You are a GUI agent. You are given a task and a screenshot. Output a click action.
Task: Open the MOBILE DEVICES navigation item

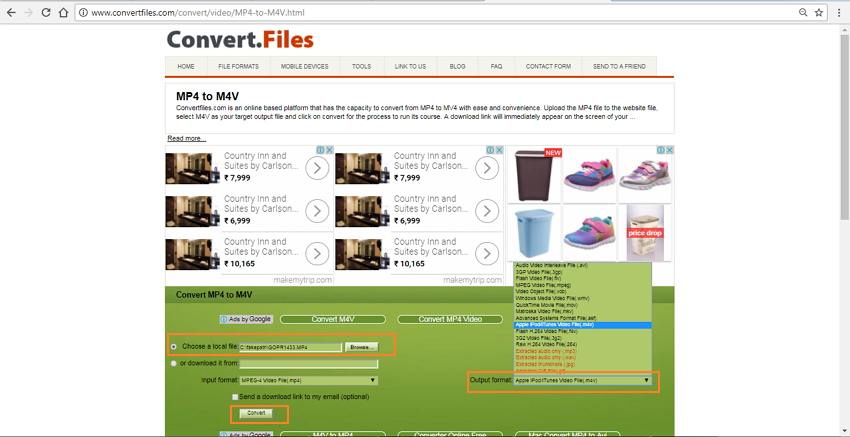point(305,66)
